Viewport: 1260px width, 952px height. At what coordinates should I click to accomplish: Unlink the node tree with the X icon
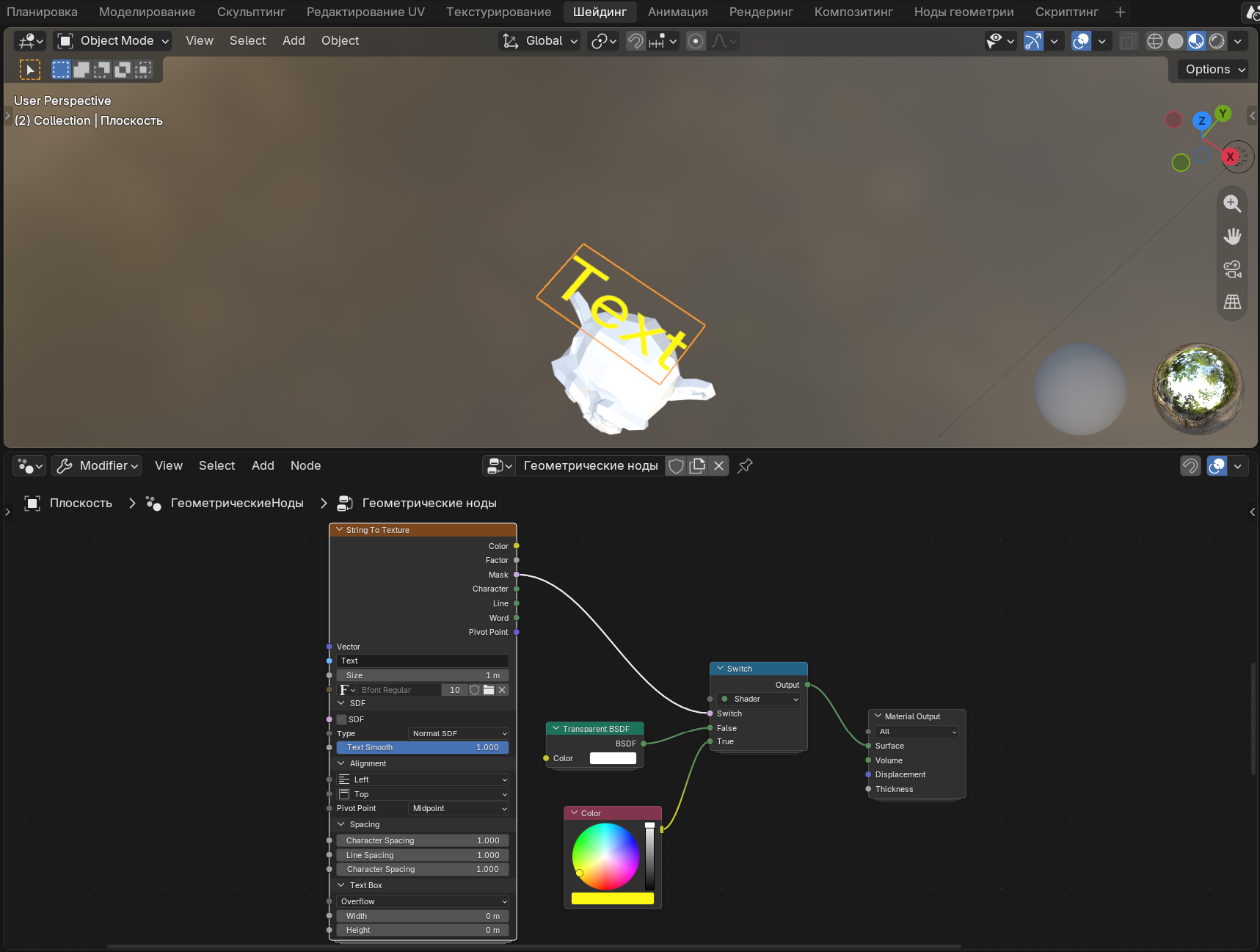[719, 465]
